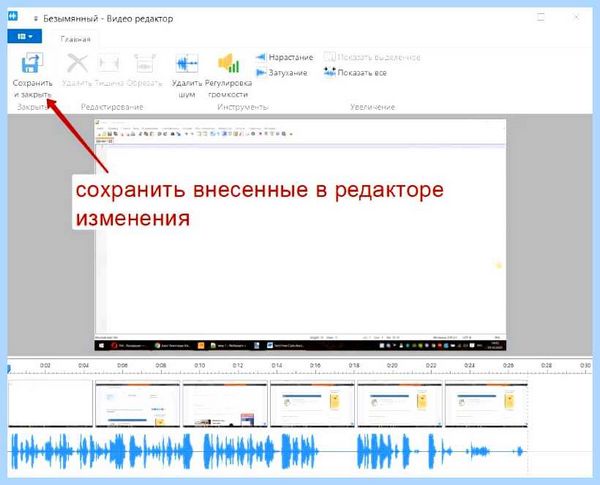Click the Тишина (Silence) icon
Image resolution: width=600 pixels, height=485 pixels.
tap(108, 63)
